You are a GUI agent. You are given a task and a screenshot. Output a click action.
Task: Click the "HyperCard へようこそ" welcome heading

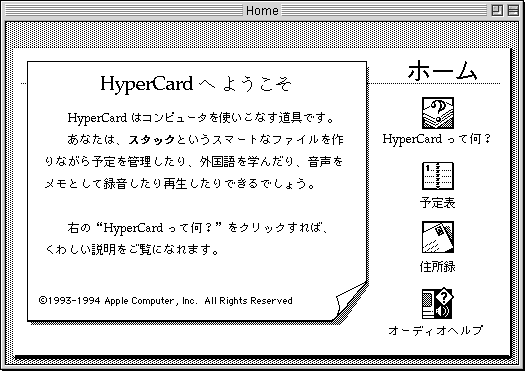coord(196,84)
